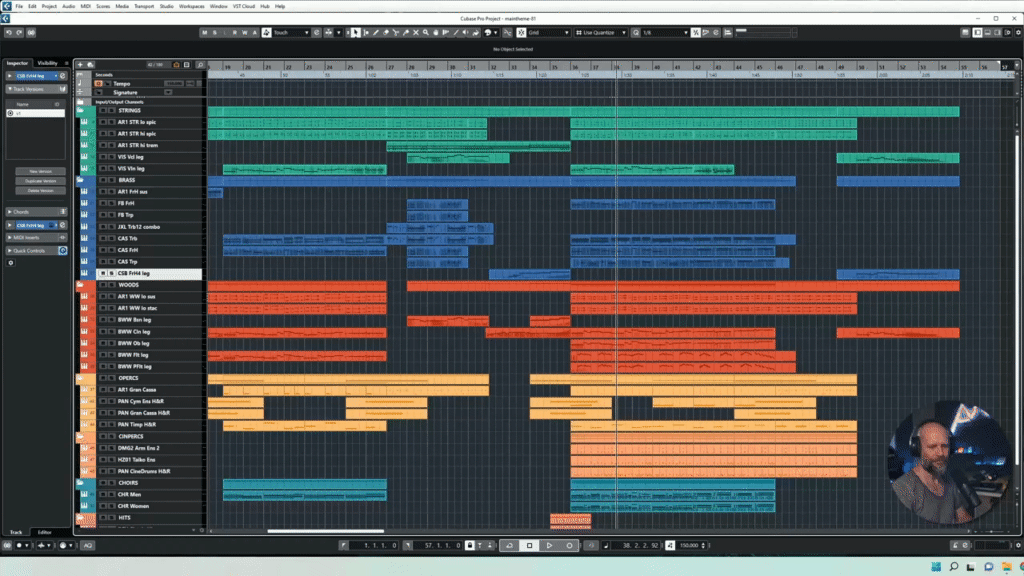Select the Range Selection tool
Viewport: 1024px width, 576px height.
(366, 33)
